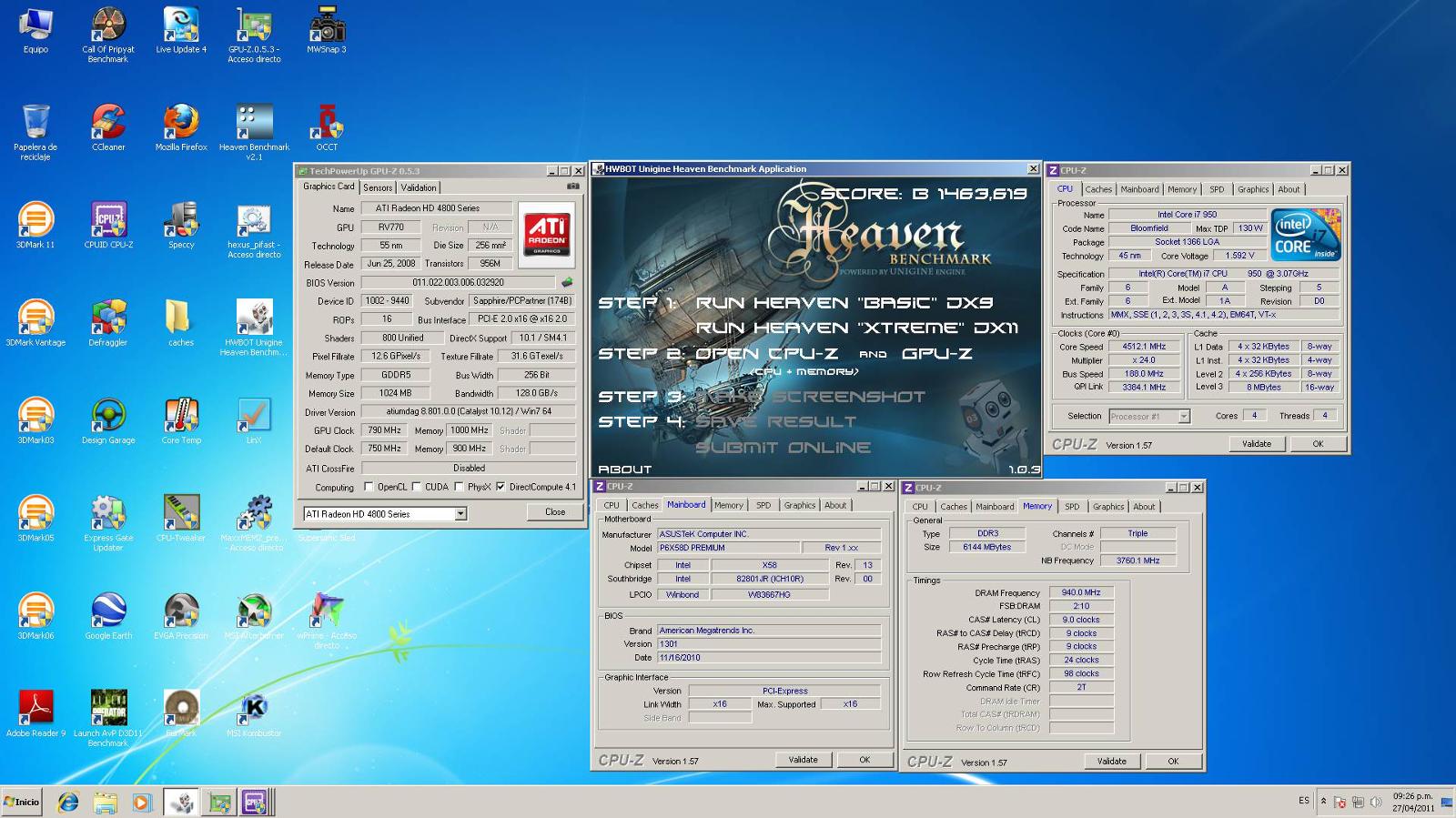This screenshot has width=1456, height=818.
Task: Click the GPU-Z BIOS Version field
Action: click(x=458, y=282)
